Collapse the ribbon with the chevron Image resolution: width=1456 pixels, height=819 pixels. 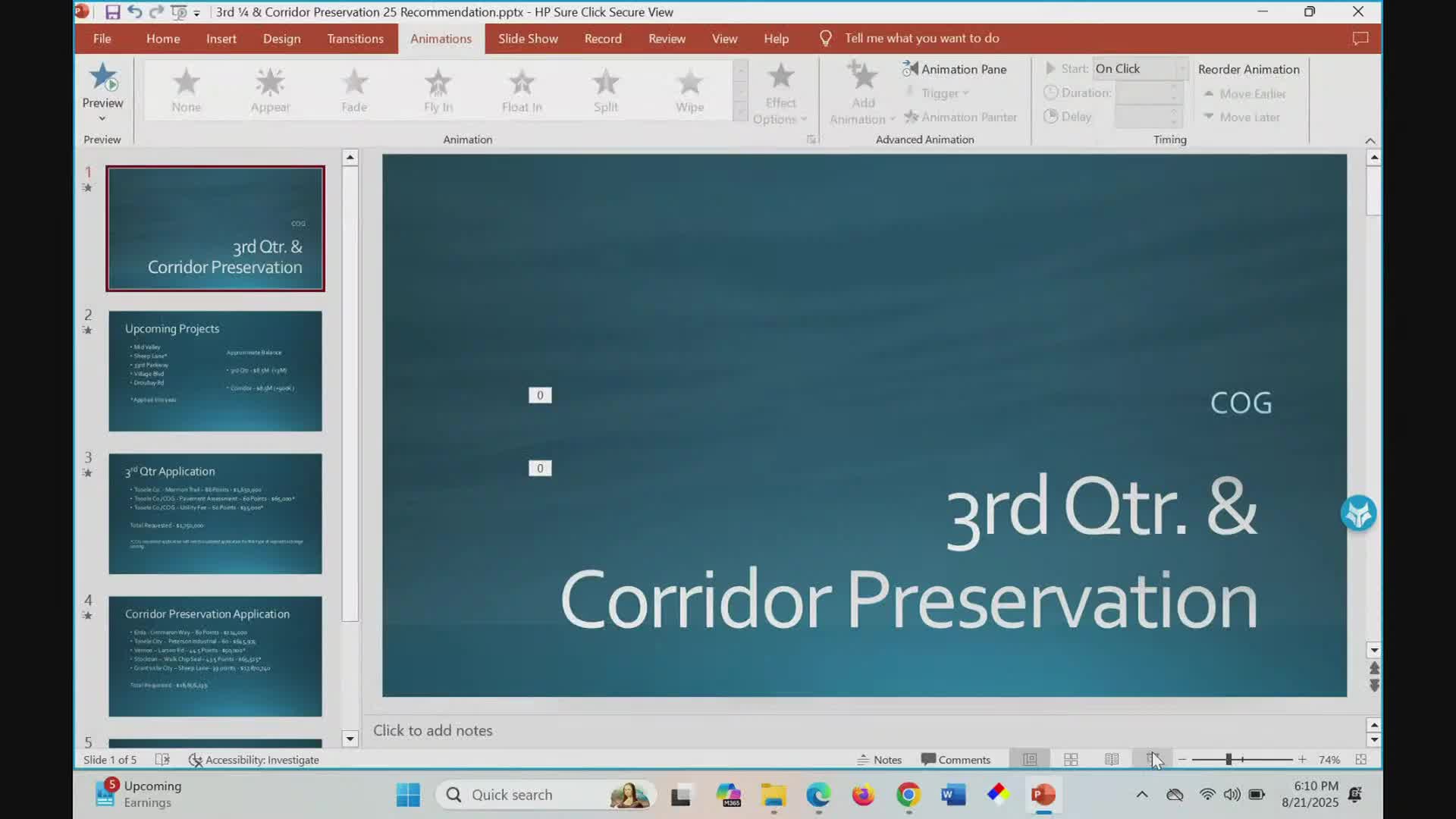1370,140
